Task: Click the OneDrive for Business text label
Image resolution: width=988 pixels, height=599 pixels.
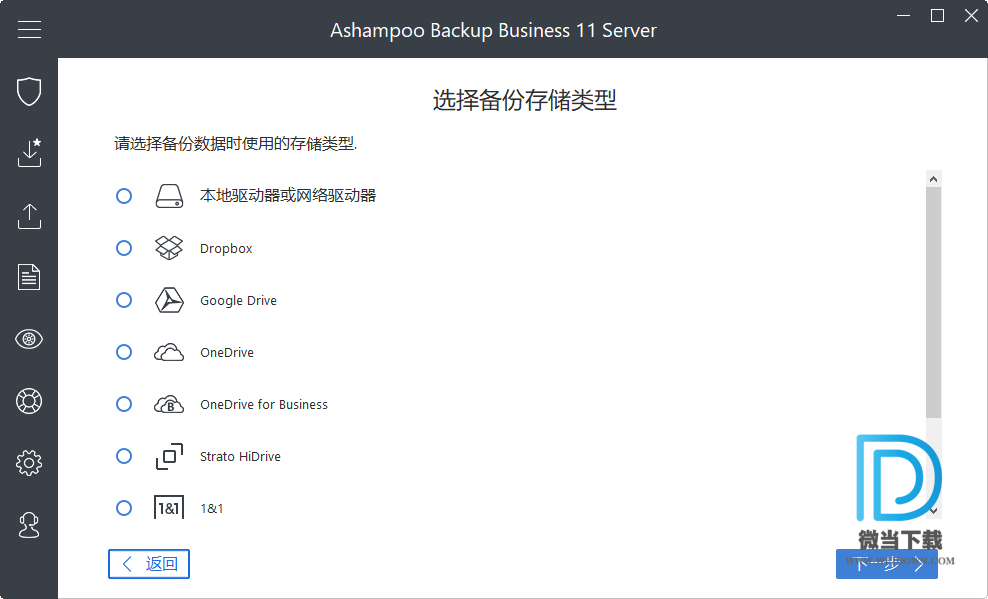Action: click(x=264, y=404)
